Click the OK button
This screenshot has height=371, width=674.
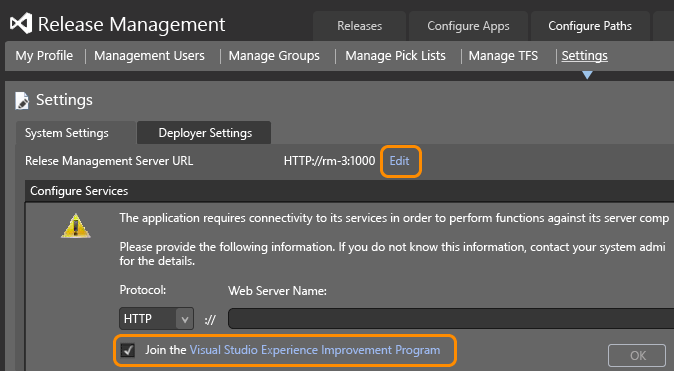point(637,356)
